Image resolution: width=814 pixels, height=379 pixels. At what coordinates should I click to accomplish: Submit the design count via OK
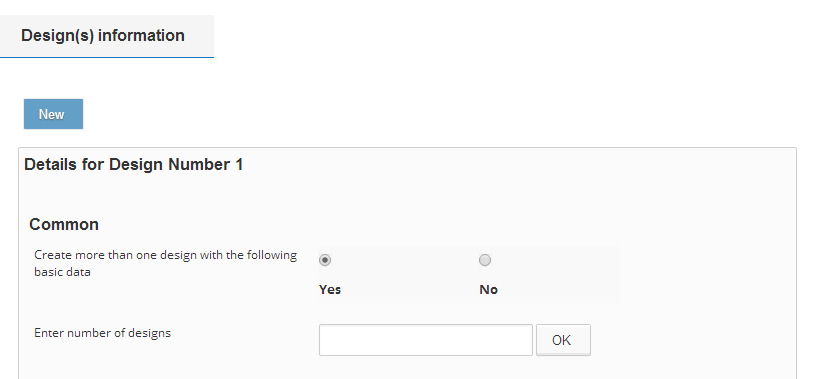coord(563,340)
